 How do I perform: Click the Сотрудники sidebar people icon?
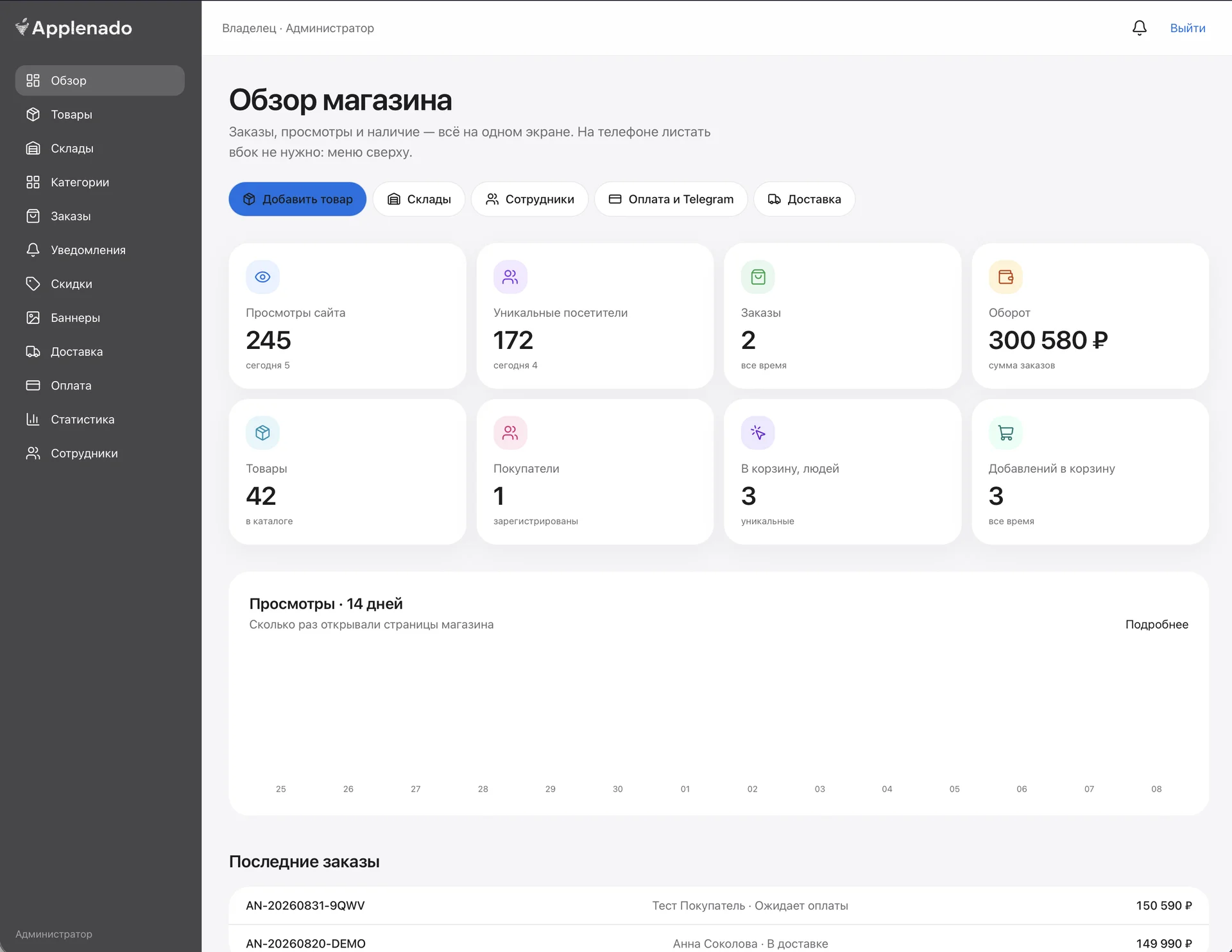[33, 453]
